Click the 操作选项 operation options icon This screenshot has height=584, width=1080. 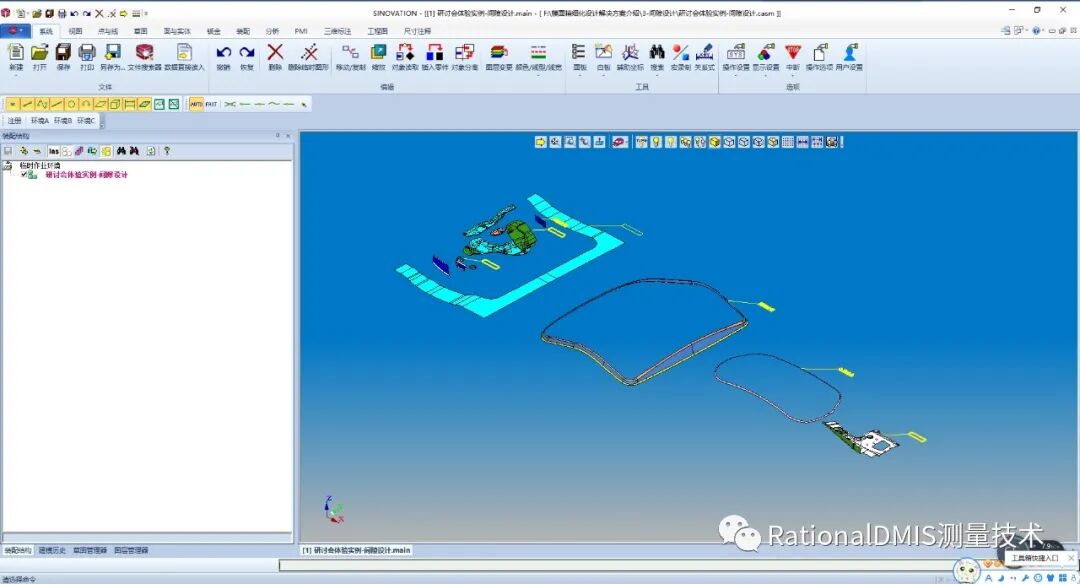(819, 52)
